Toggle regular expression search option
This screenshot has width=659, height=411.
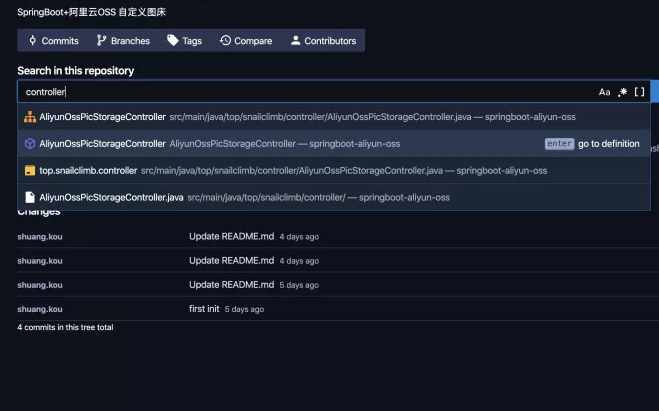tap(622, 92)
